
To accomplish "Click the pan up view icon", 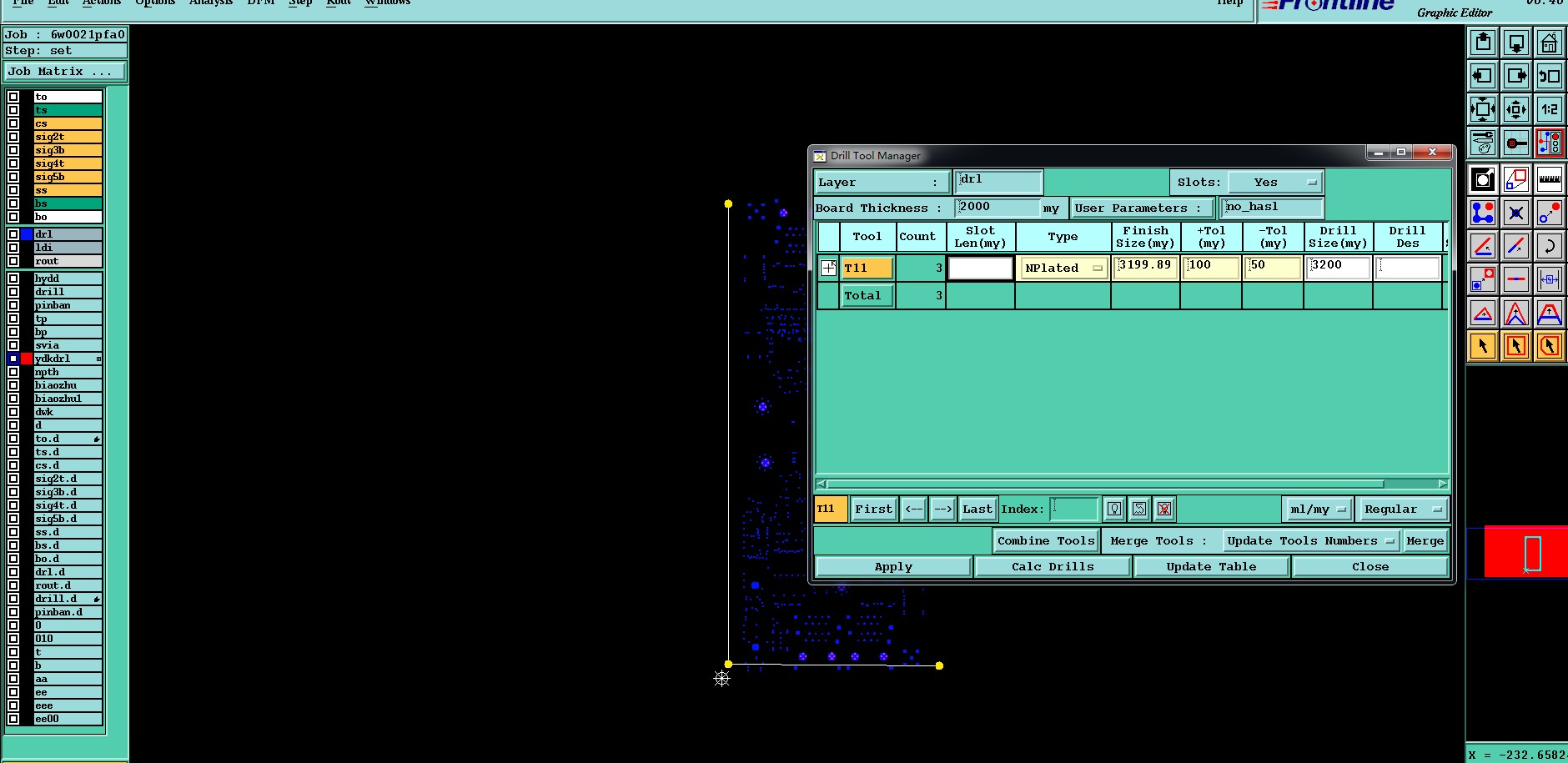I will tap(1482, 43).
